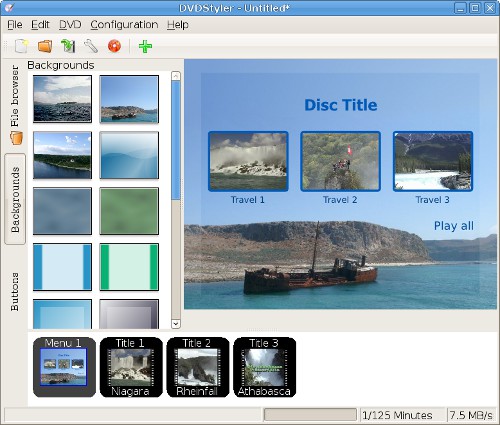
Task: Click the scroll up arrow in Backgrounds list
Action: coord(176,76)
